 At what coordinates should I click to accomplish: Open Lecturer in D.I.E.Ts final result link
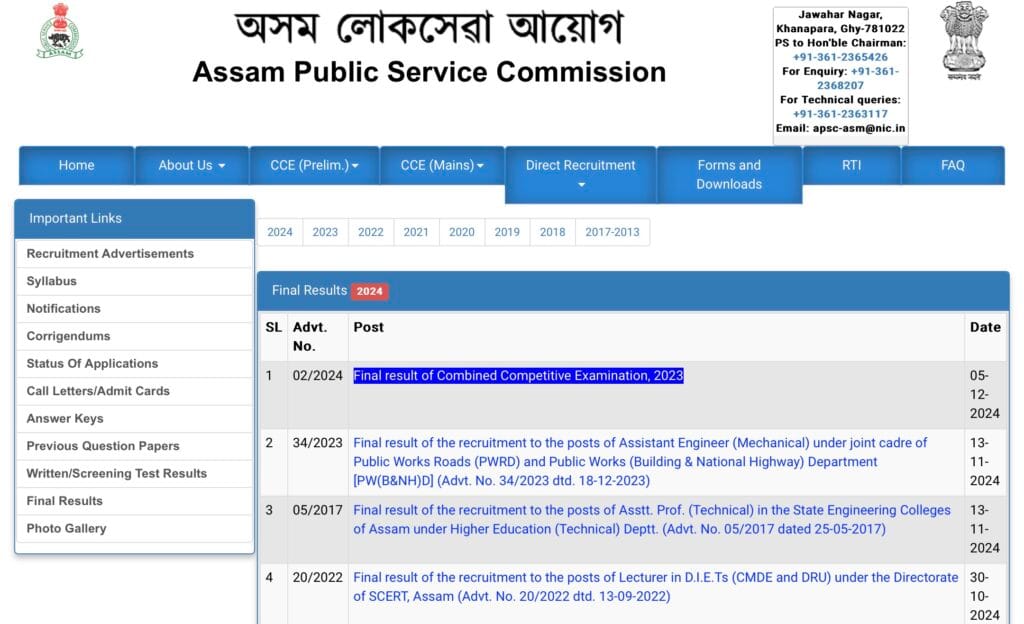[x=656, y=587]
